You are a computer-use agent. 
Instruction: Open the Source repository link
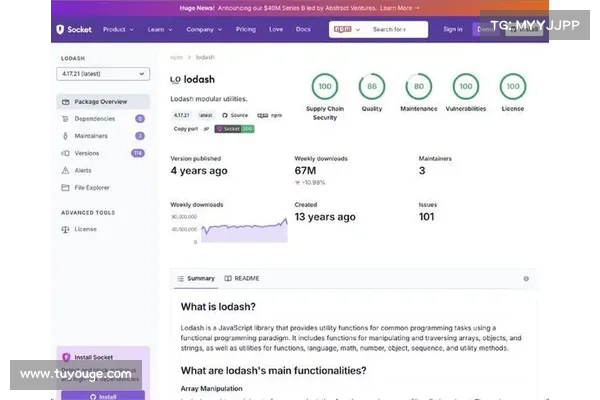click(x=235, y=115)
